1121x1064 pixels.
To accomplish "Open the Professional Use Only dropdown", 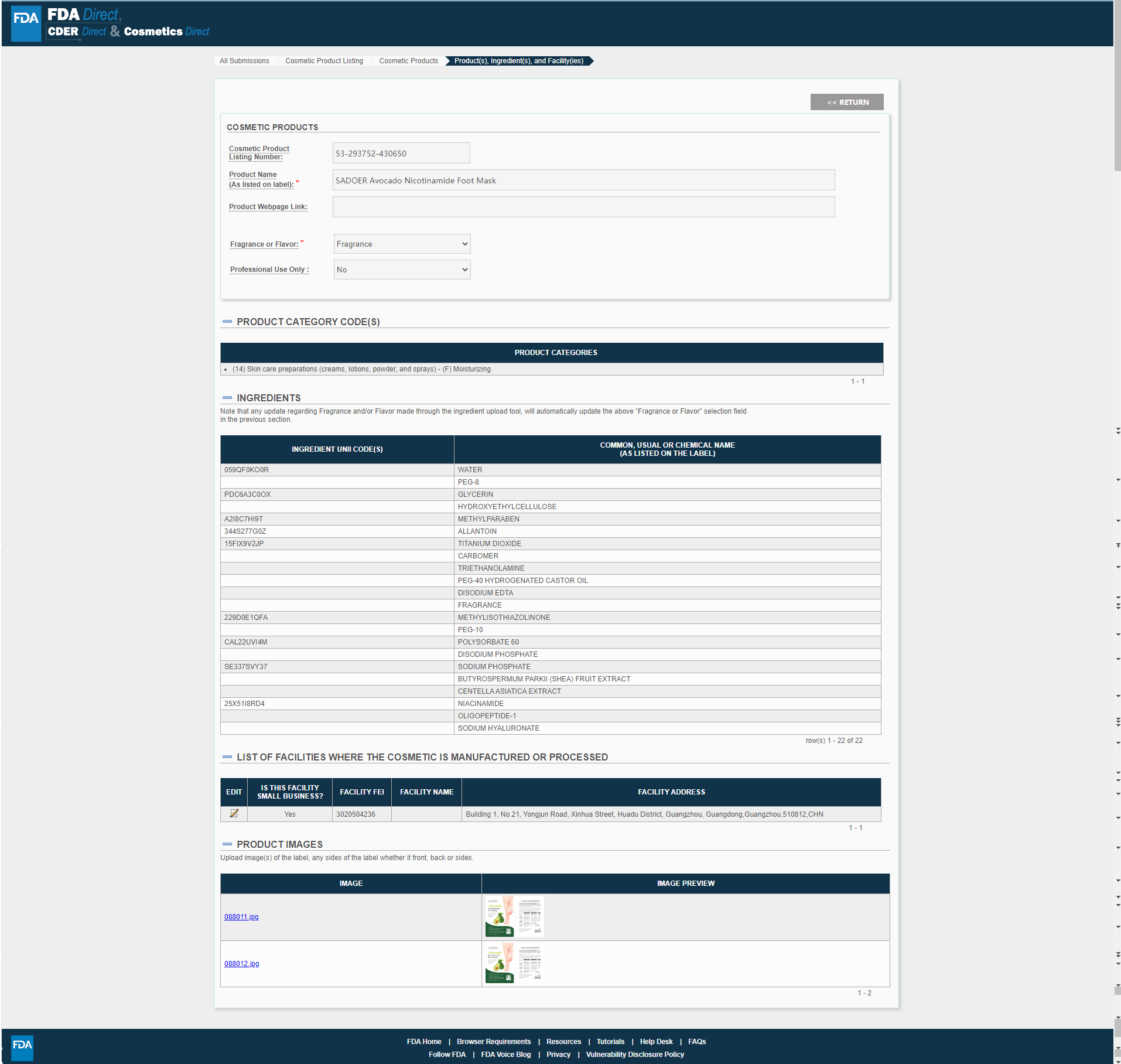I will tap(402, 270).
